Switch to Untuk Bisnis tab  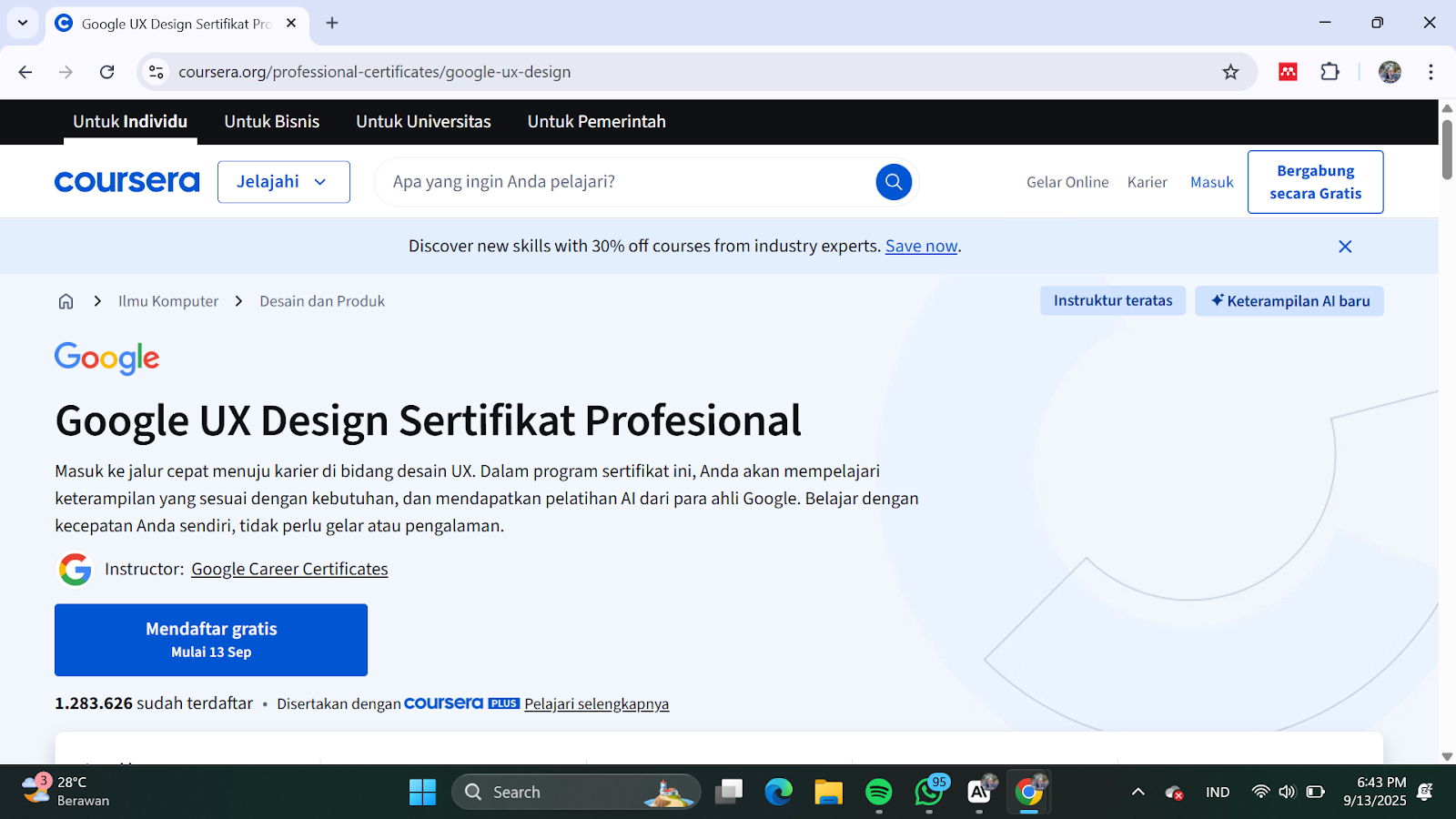click(271, 122)
